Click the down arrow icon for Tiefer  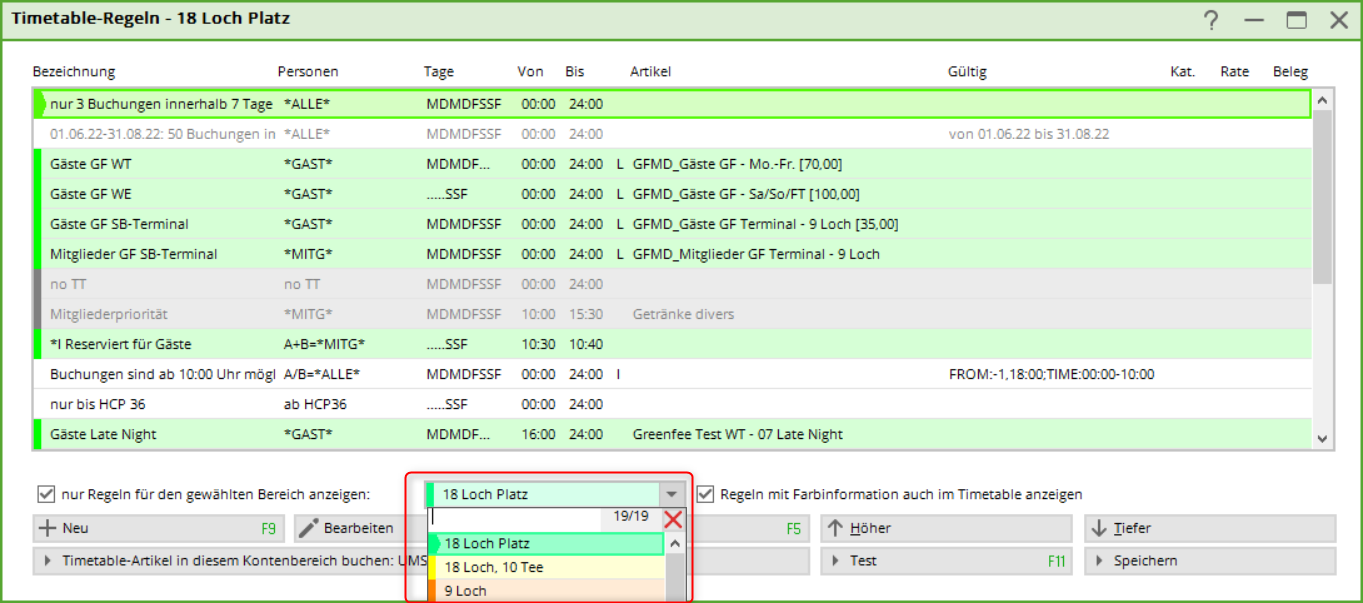(1099, 528)
